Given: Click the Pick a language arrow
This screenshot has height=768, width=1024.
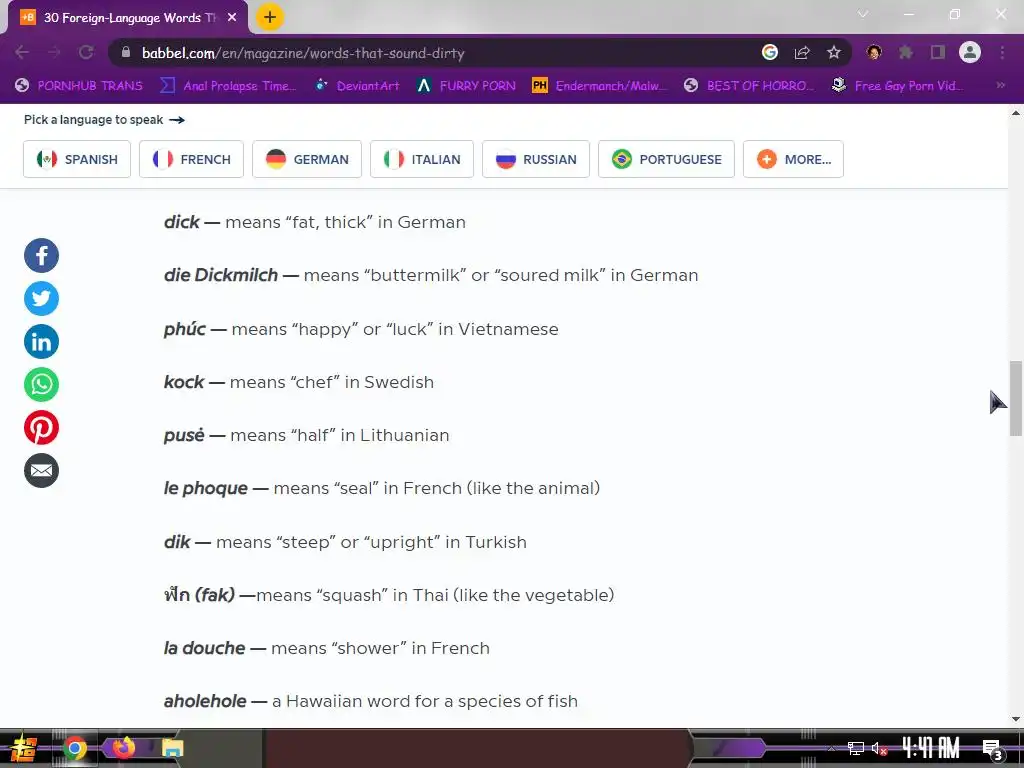Looking at the screenshot, I should pos(177,120).
